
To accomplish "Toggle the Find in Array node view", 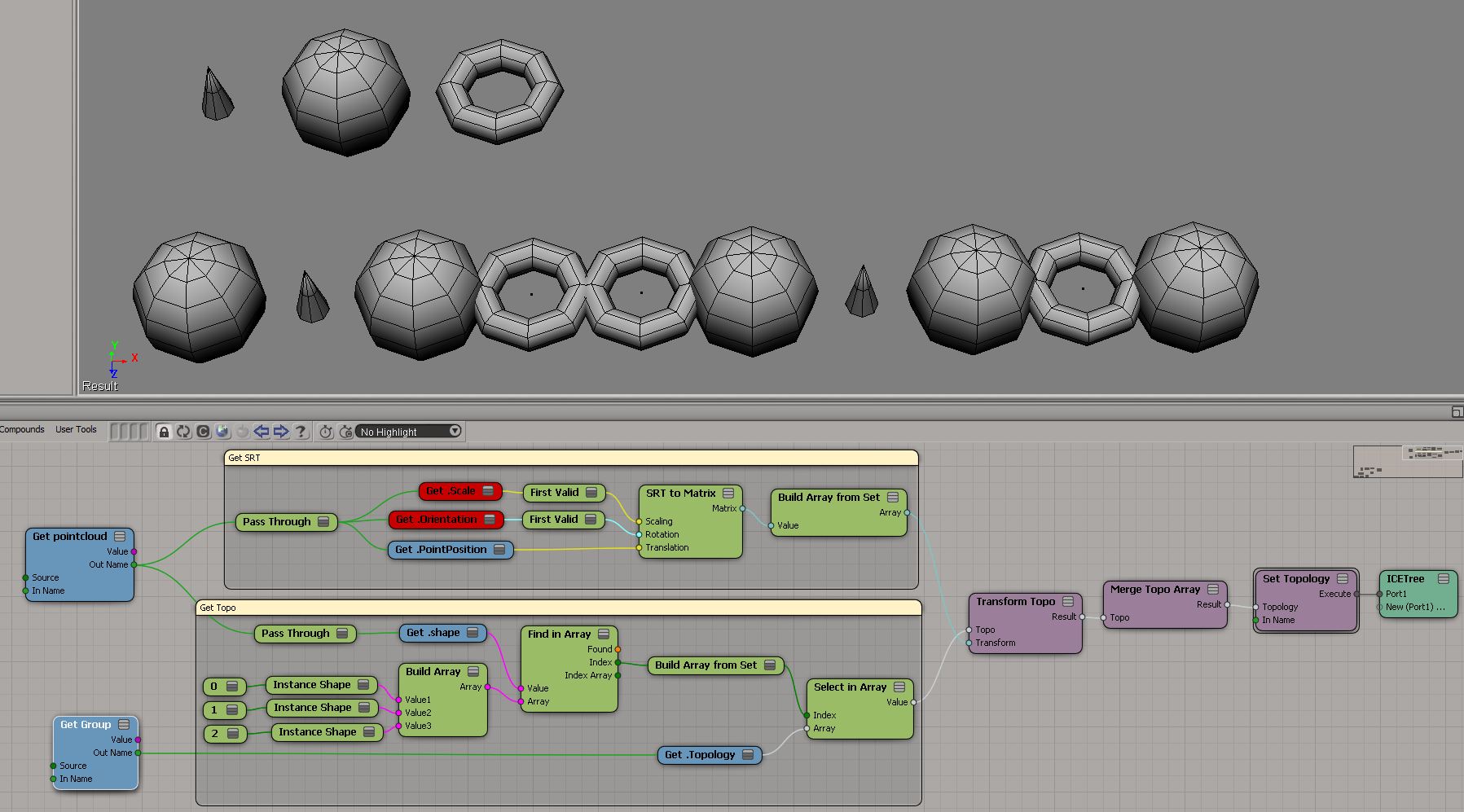I will (604, 634).
